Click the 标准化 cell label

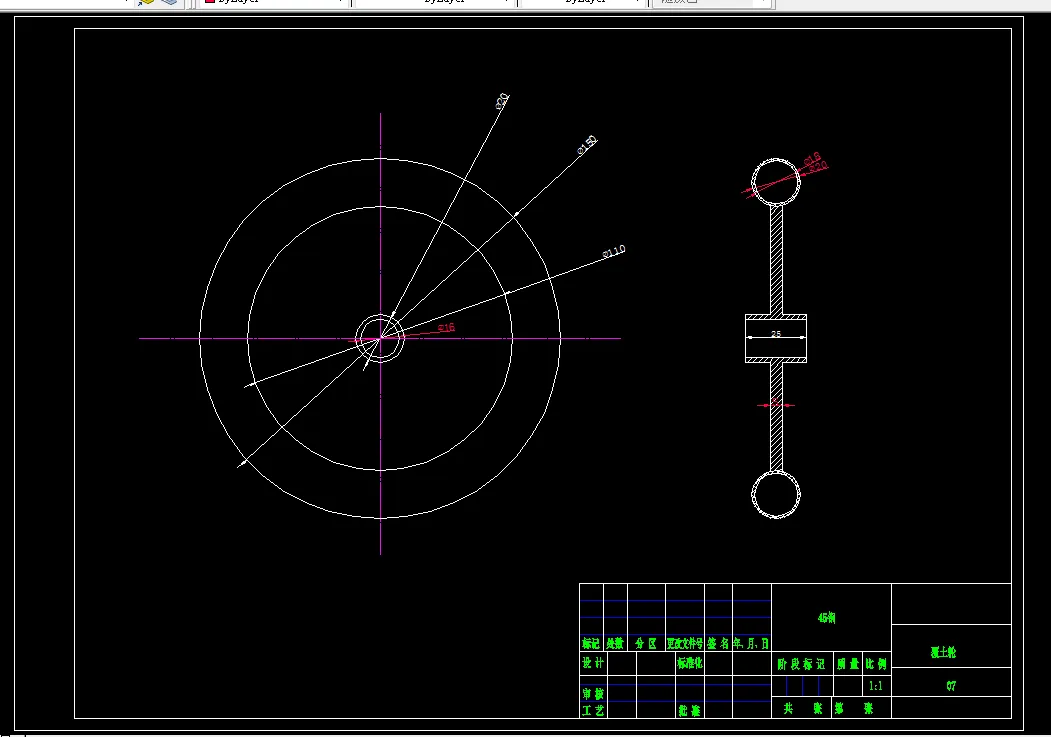coord(690,663)
